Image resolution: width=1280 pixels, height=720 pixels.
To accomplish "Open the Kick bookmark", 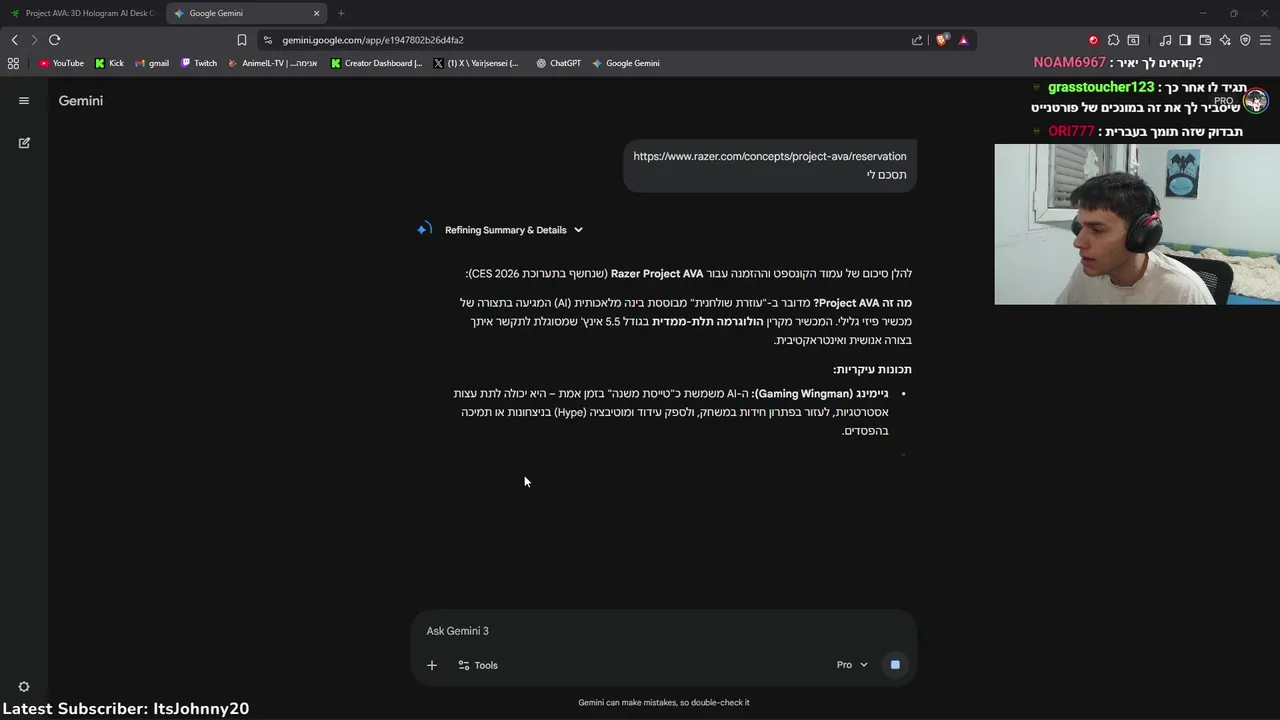I will pos(109,63).
